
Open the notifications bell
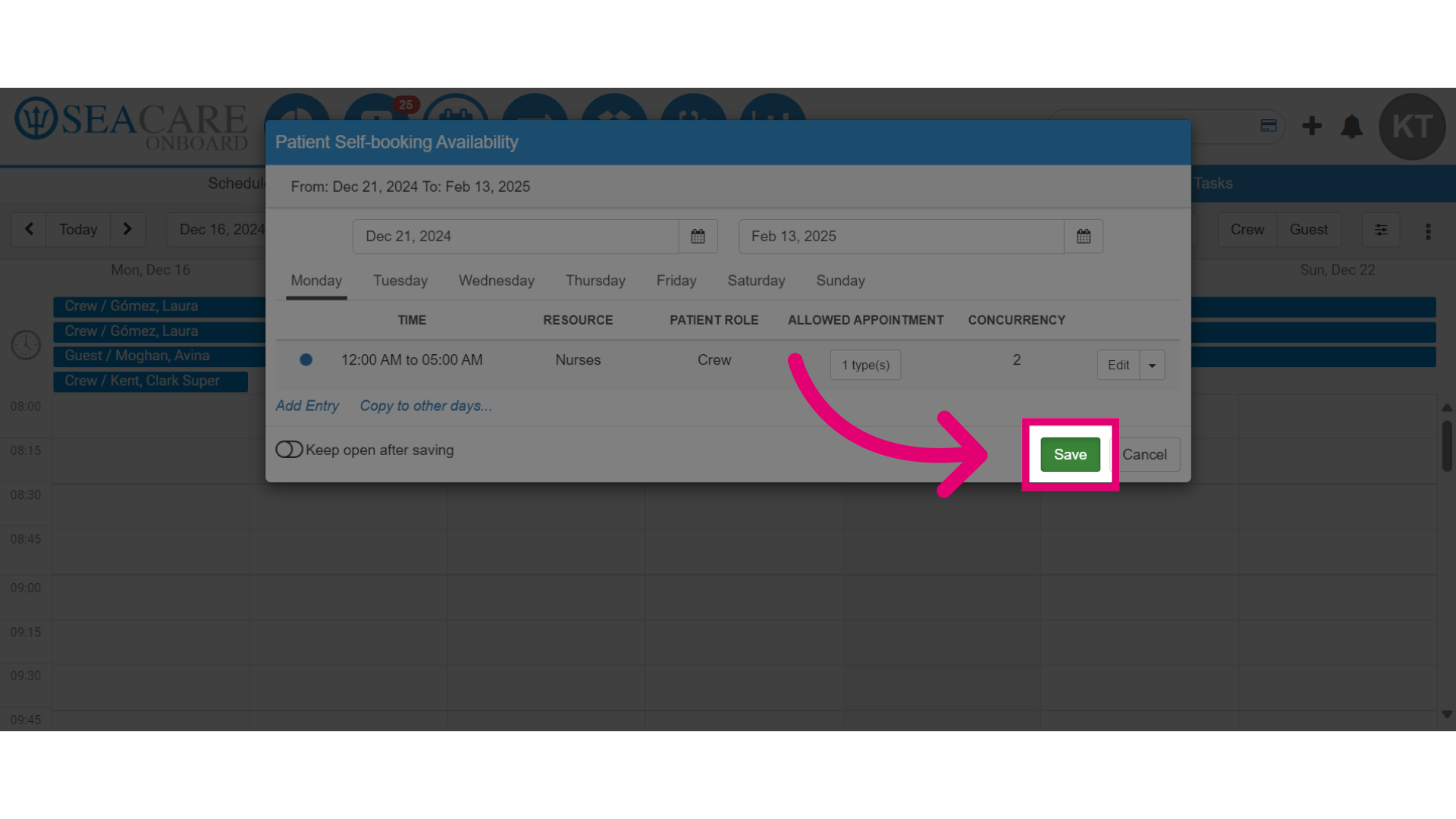coord(1351,126)
